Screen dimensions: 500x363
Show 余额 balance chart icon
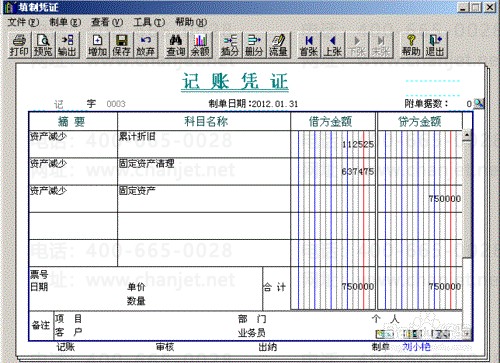click(x=200, y=45)
